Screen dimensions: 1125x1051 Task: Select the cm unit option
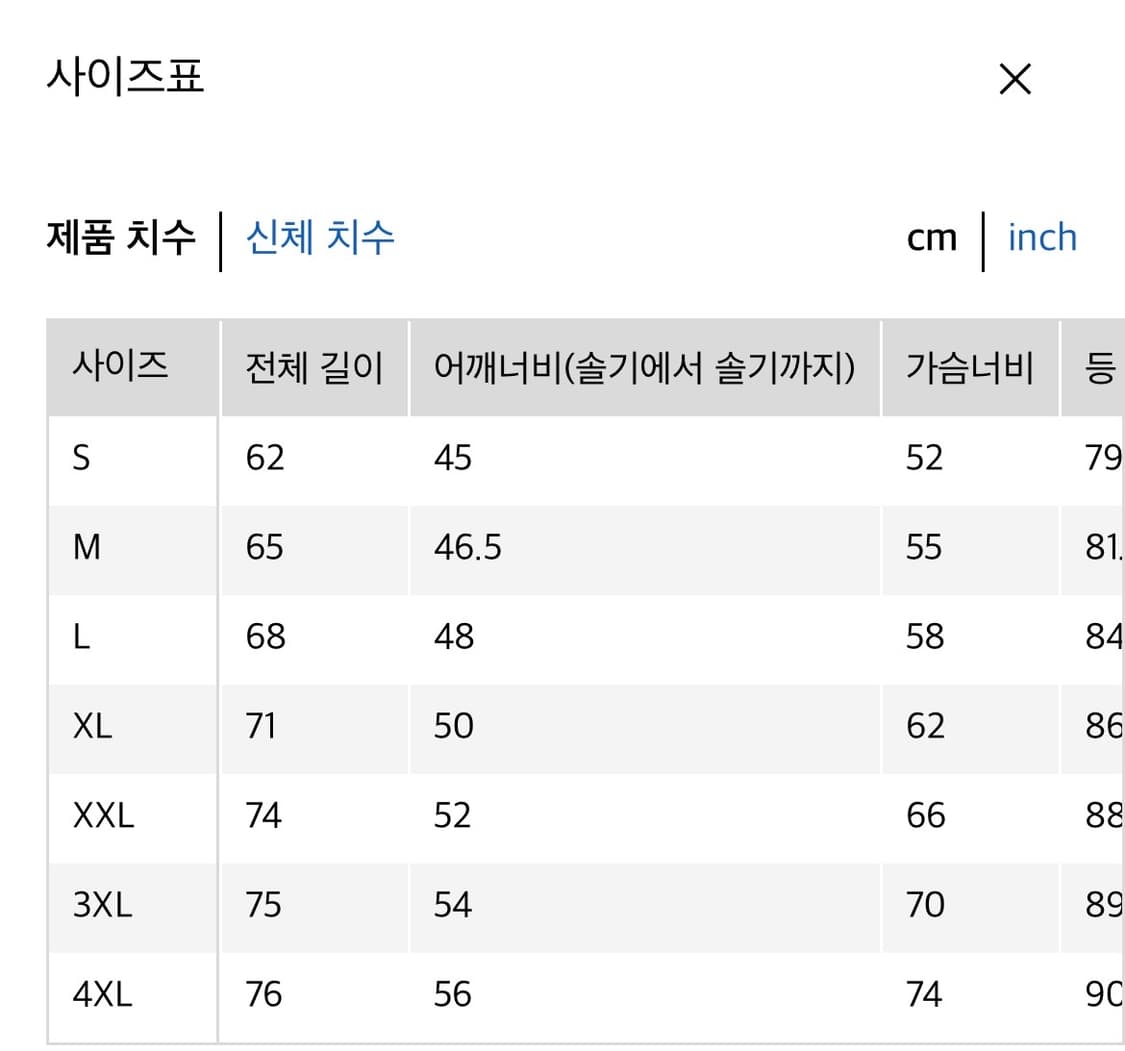point(931,238)
